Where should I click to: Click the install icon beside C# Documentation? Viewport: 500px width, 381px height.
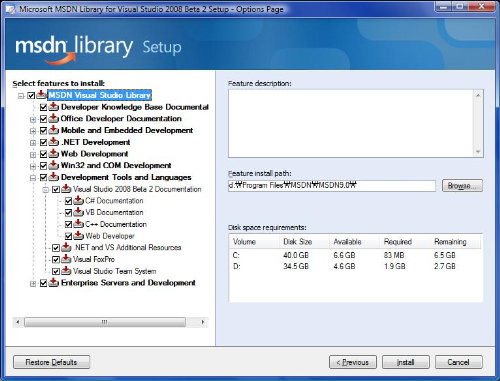click(x=78, y=201)
